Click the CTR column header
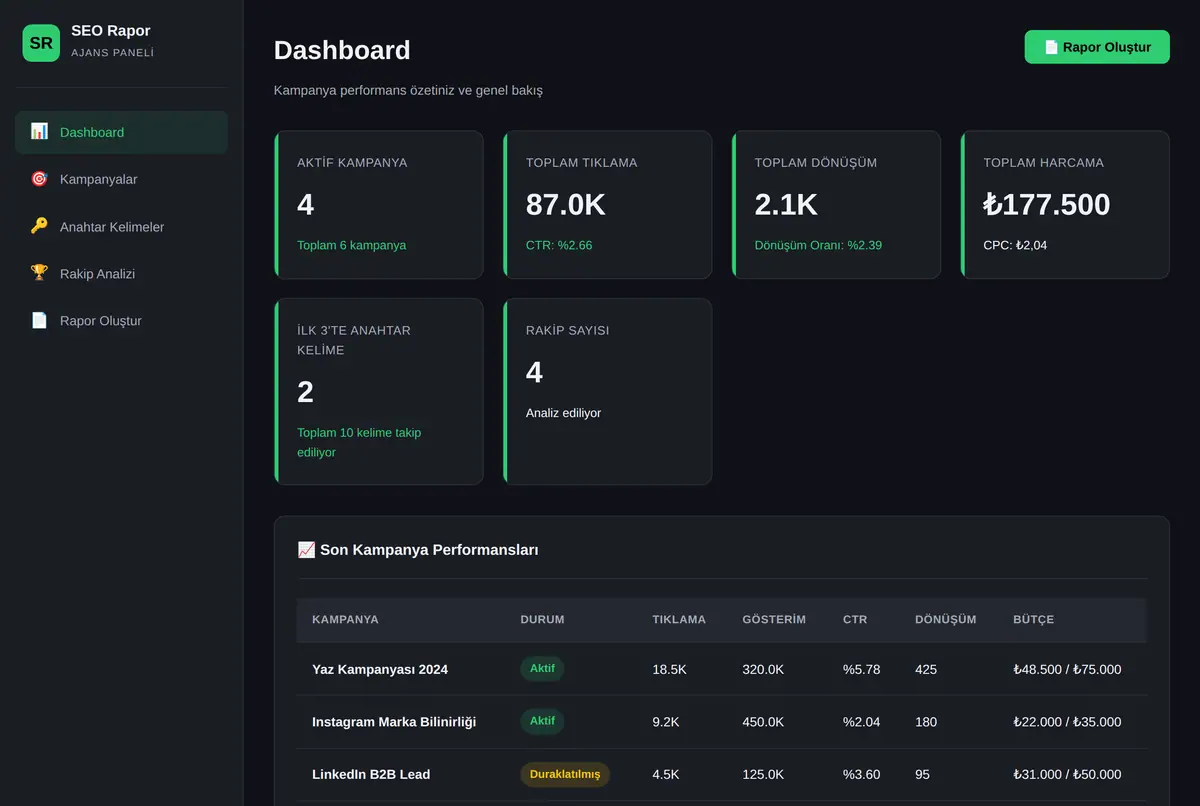The width and height of the screenshot is (1200, 806). pyautogui.click(x=855, y=619)
